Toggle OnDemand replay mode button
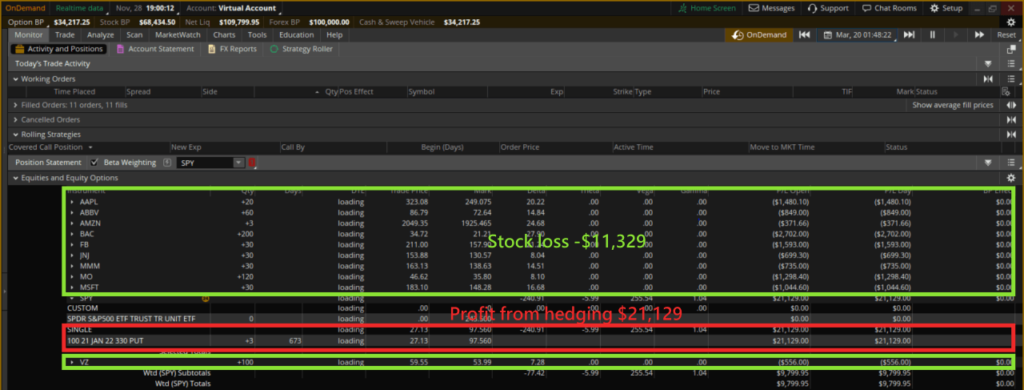 coord(759,35)
